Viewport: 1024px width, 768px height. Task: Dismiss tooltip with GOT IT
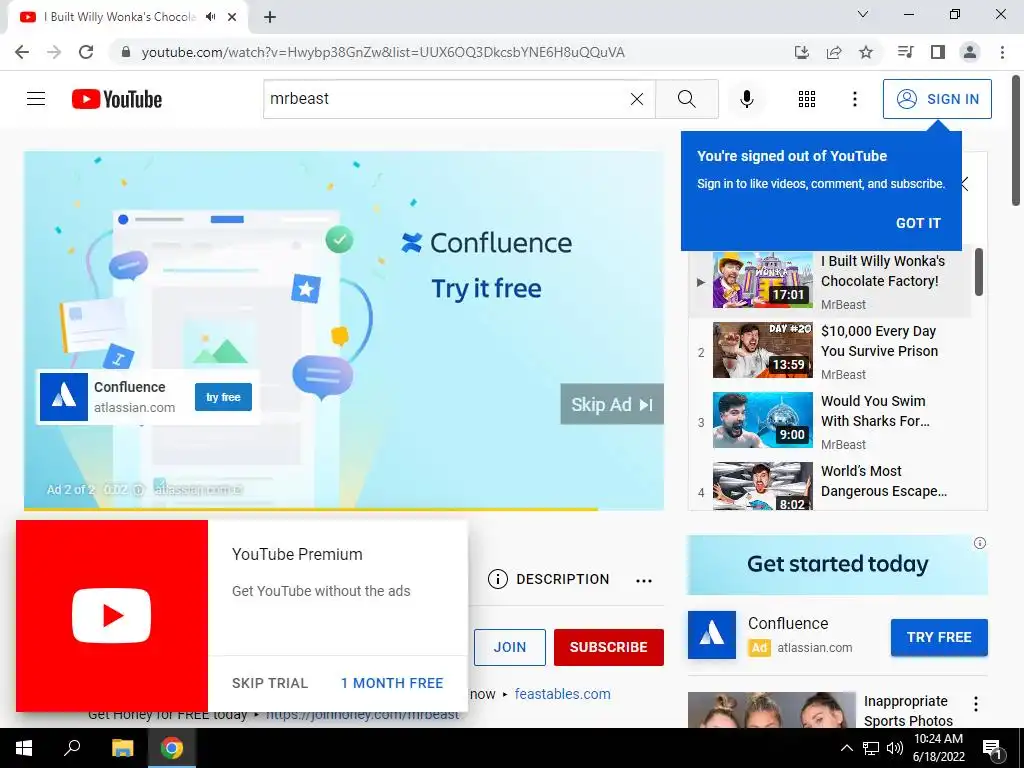pos(918,223)
